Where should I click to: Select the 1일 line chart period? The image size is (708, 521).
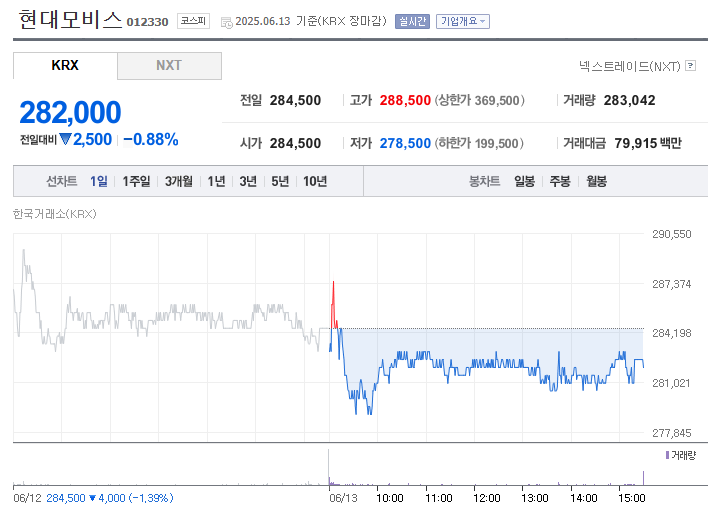pyautogui.click(x=98, y=181)
